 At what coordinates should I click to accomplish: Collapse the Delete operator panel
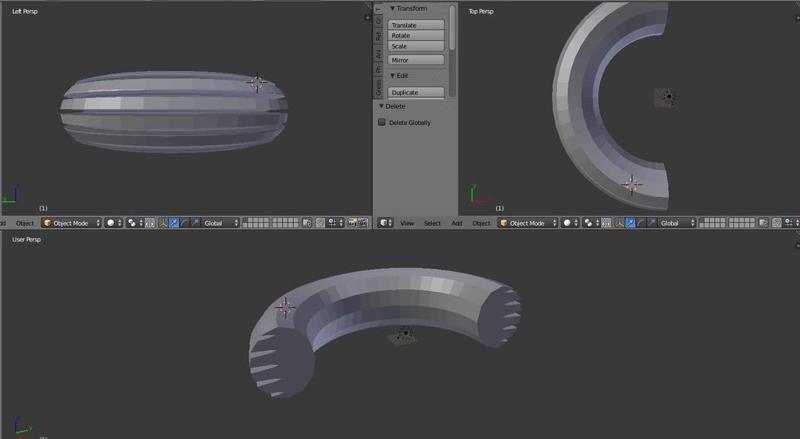381,106
